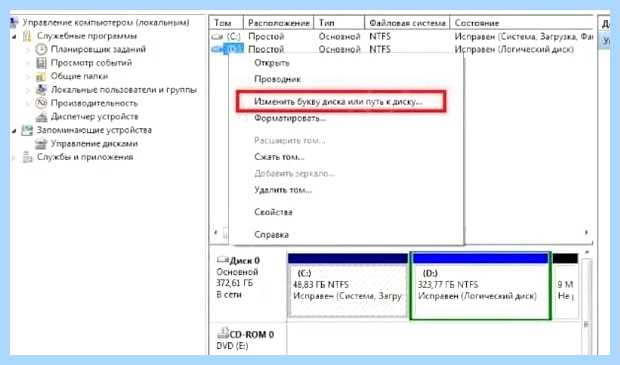Image resolution: width=620 pixels, height=365 pixels.
Task: Sort by the Том column header
Action: coord(226,23)
